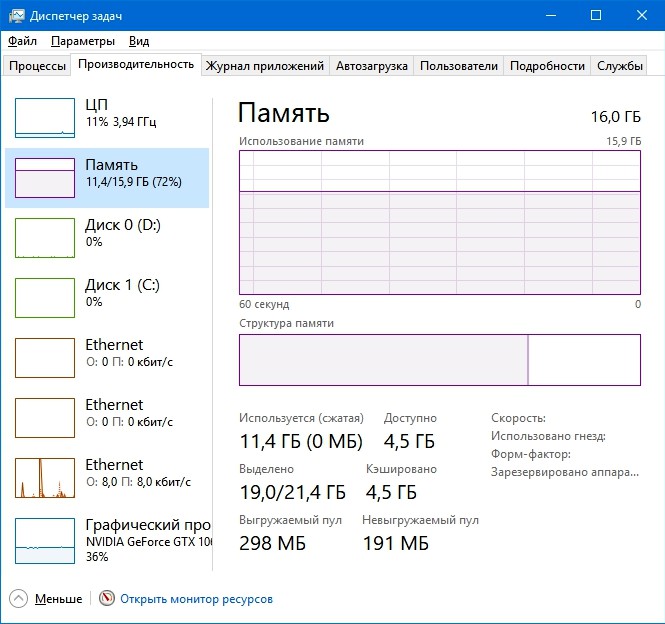This screenshot has height=624, width=665.
Task: Click the resource monitor icon at the bottom
Action: point(107,599)
